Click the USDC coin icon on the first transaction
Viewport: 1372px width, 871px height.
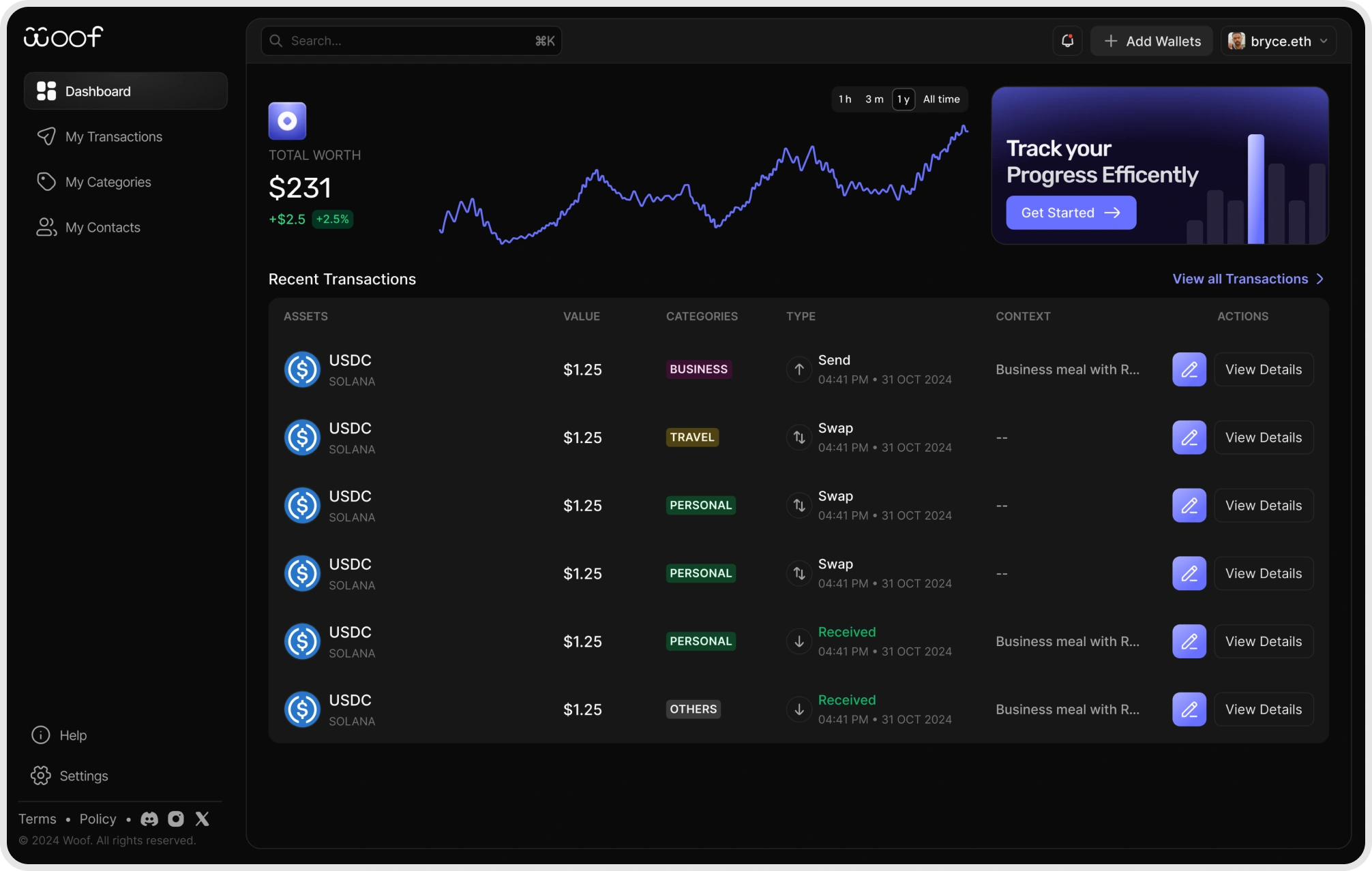(302, 369)
